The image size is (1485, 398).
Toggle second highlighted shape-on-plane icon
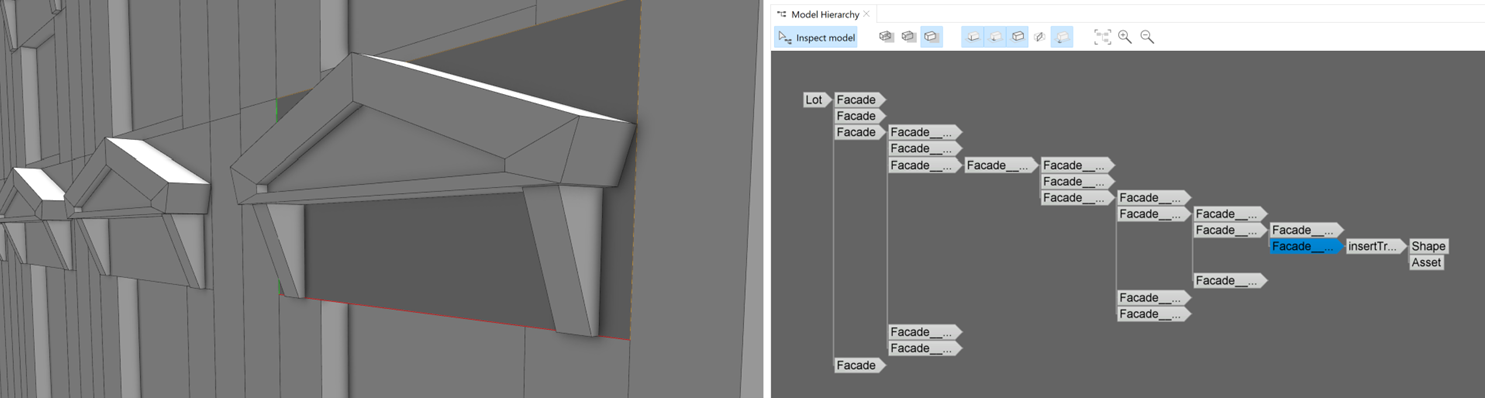coord(995,37)
